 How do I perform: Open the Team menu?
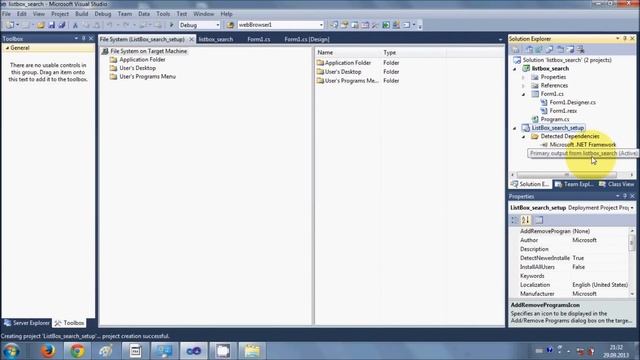(x=125, y=14)
